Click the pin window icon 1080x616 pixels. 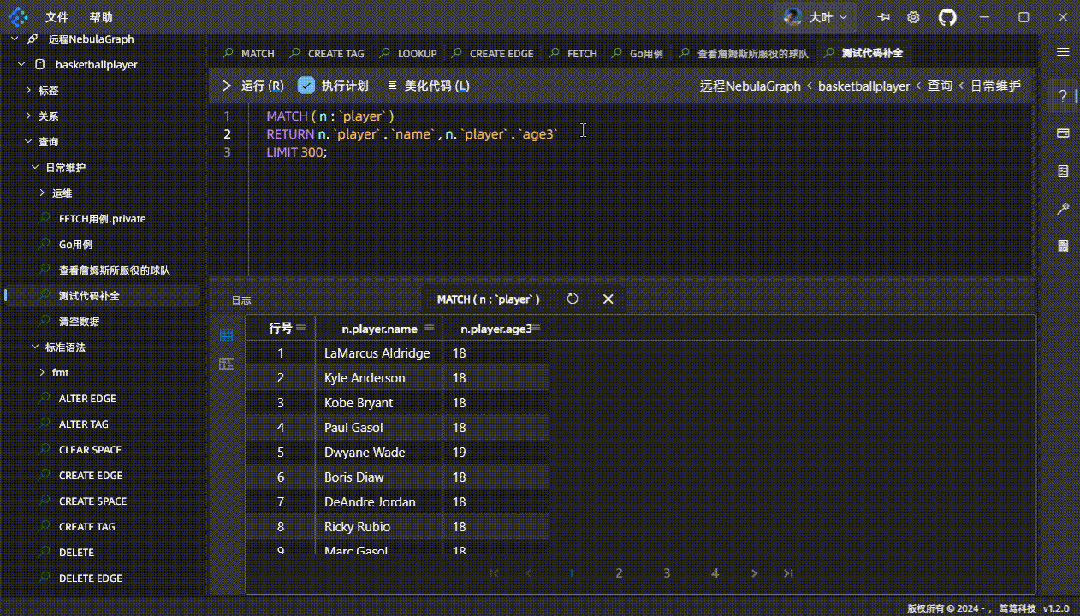pyautogui.click(x=883, y=17)
